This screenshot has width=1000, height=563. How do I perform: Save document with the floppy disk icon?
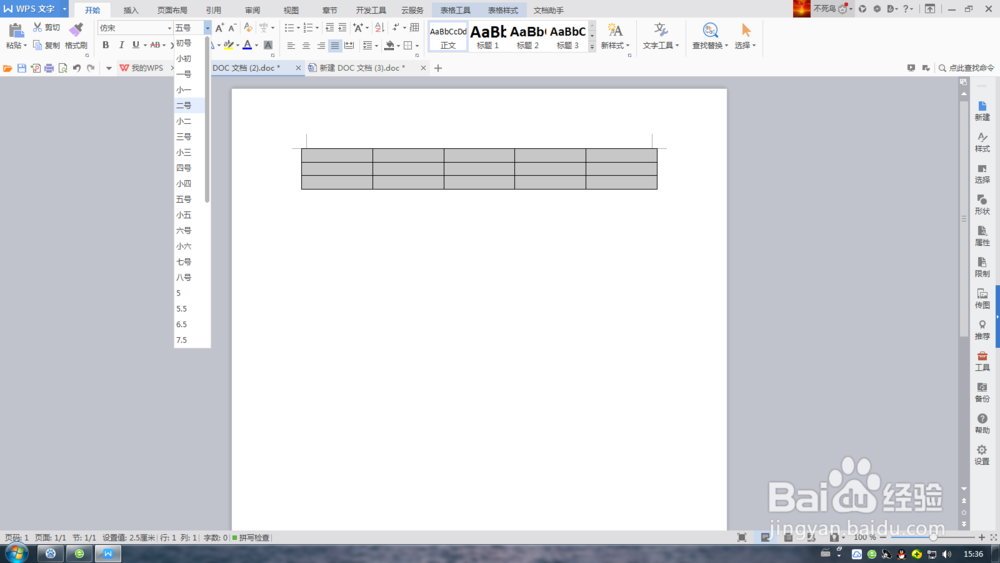click(22, 68)
